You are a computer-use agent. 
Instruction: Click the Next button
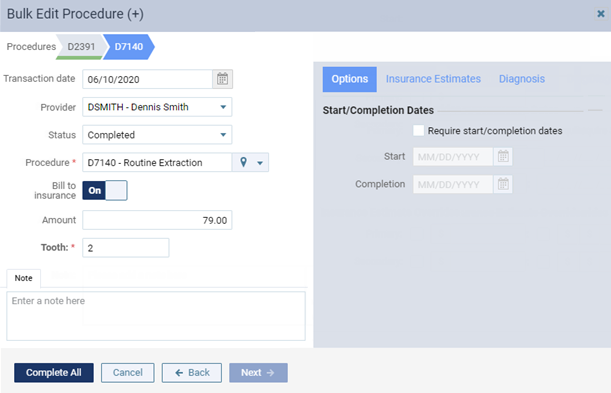click(258, 373)
